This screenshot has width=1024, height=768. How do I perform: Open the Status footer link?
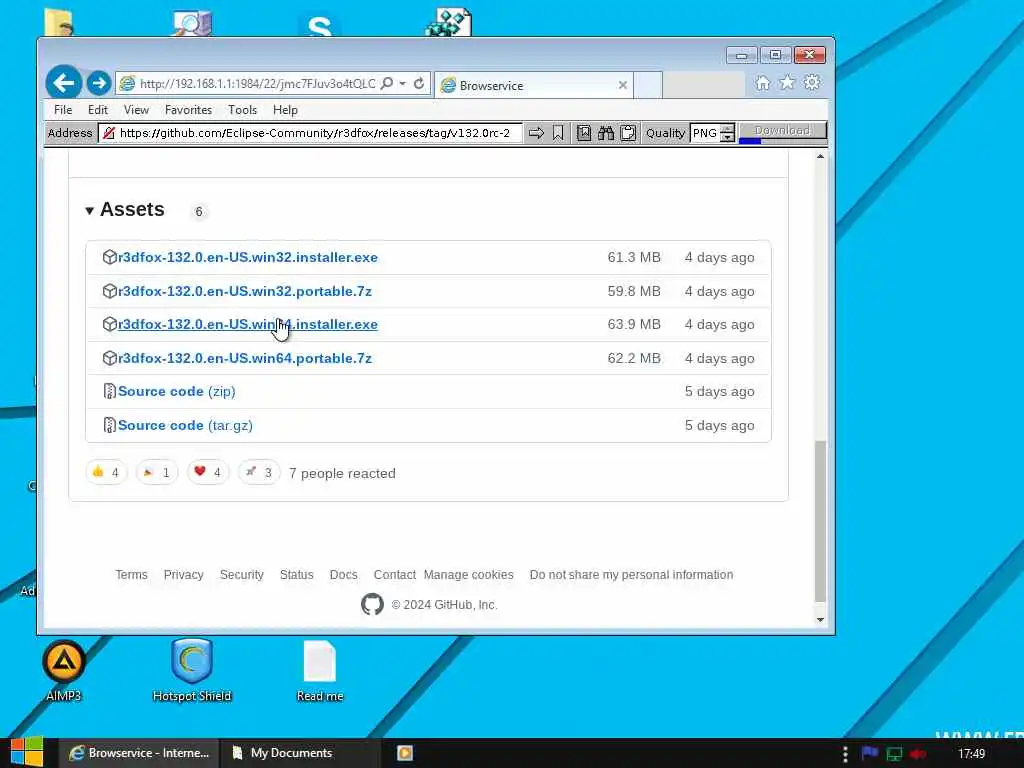(x=296, y=575)
